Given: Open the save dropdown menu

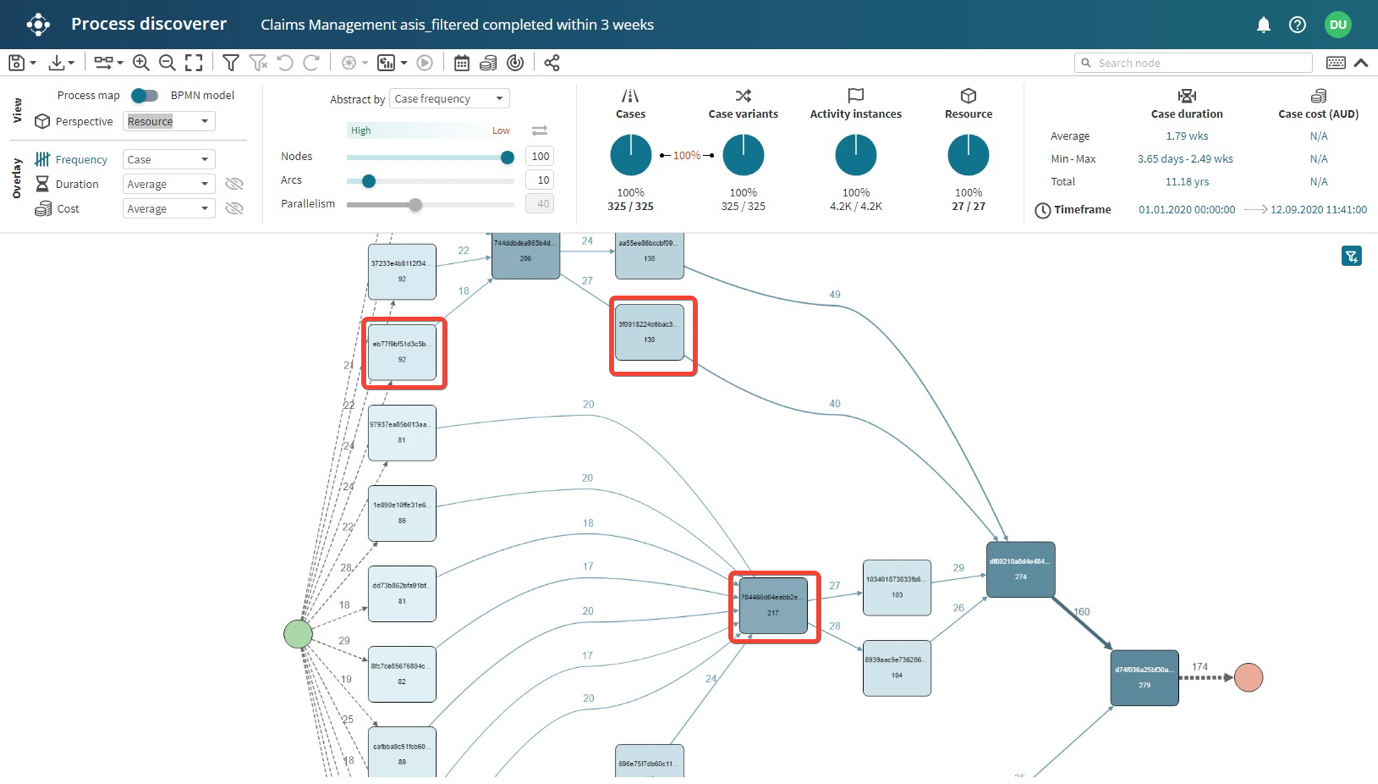Looking at the screenshot, I should [x=21, y=63].
